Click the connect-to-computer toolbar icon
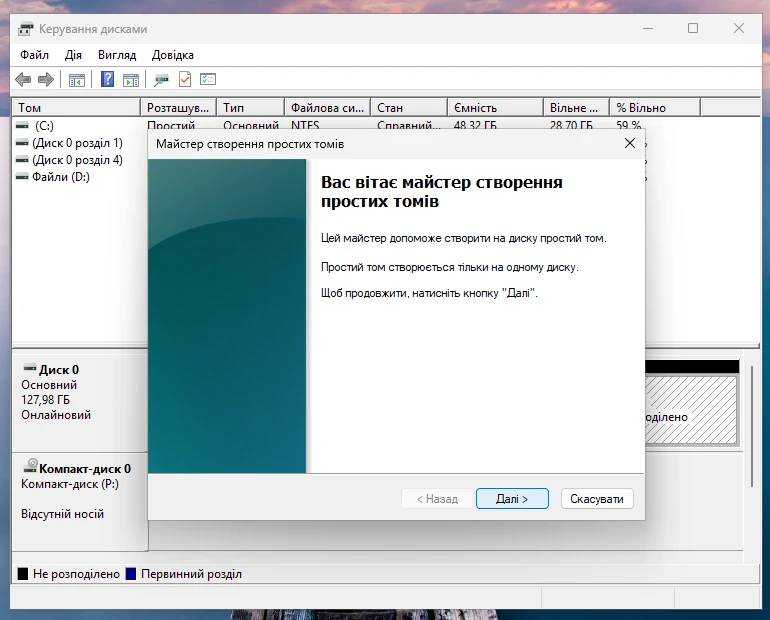The width and height of the screenshot is (770, 620). coord(161,80)
